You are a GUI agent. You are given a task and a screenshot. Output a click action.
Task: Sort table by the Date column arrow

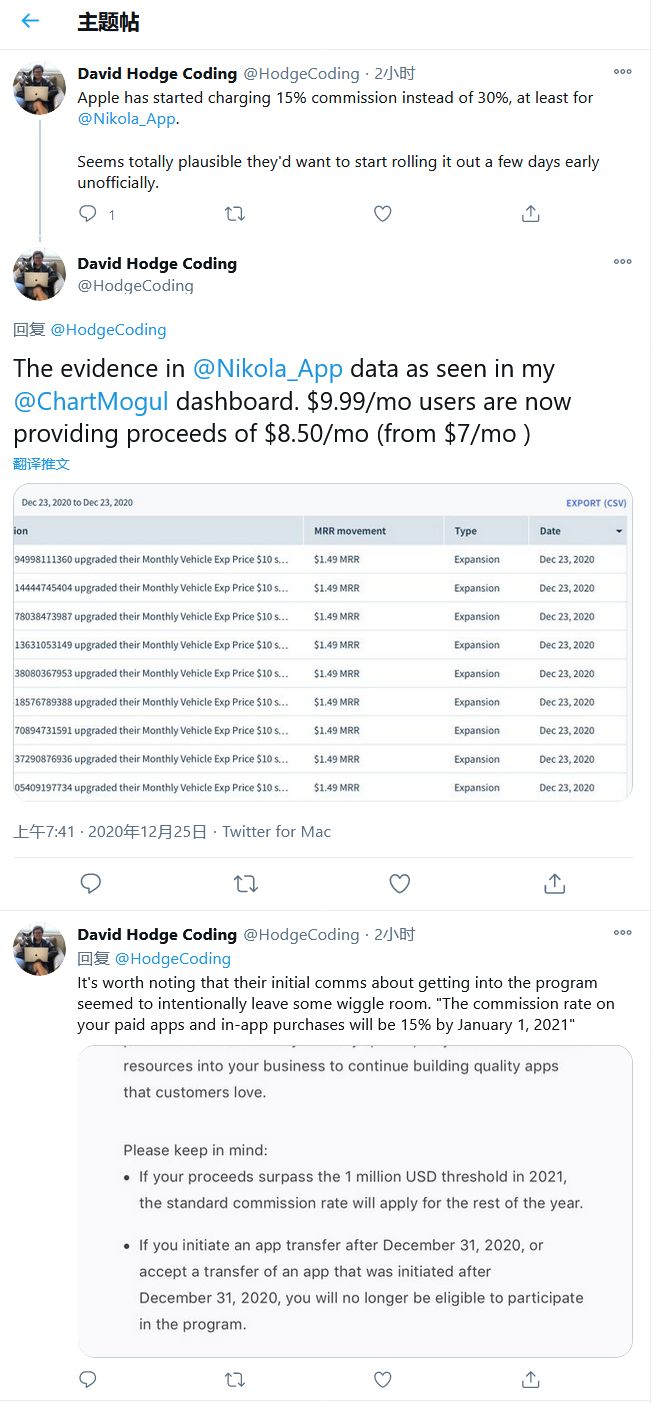pyautogui.click(x=619, y=531)
